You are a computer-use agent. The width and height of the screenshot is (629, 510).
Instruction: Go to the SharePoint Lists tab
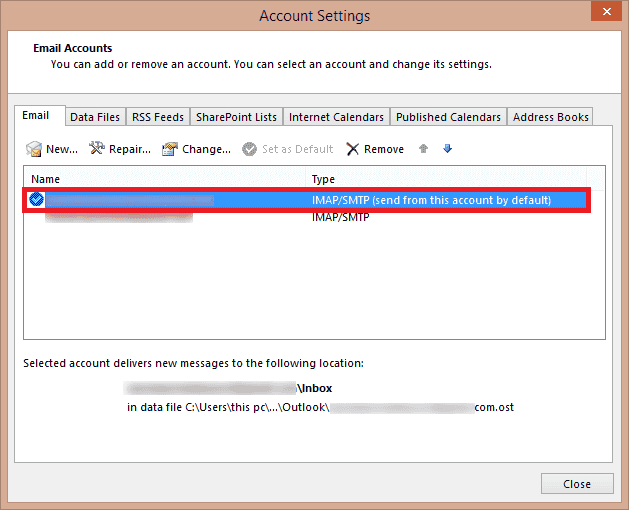(x=236, y=117)
